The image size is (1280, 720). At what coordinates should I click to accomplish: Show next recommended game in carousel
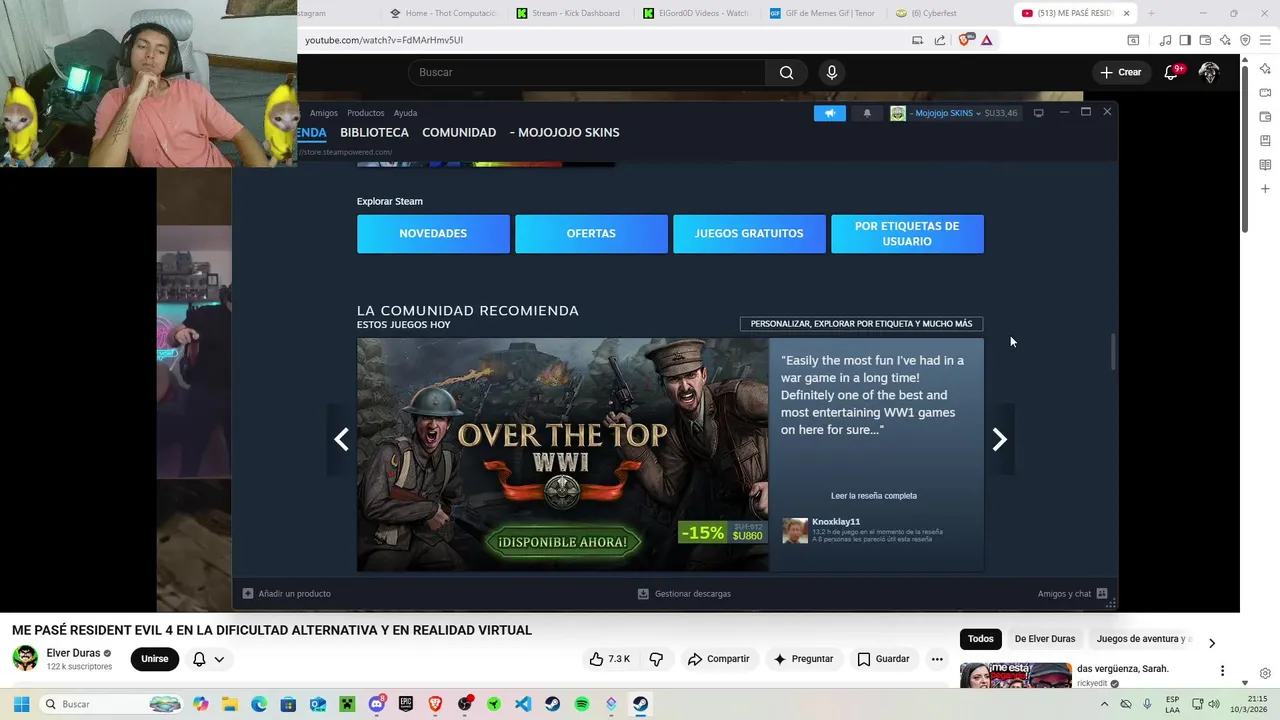coord(999,440)
